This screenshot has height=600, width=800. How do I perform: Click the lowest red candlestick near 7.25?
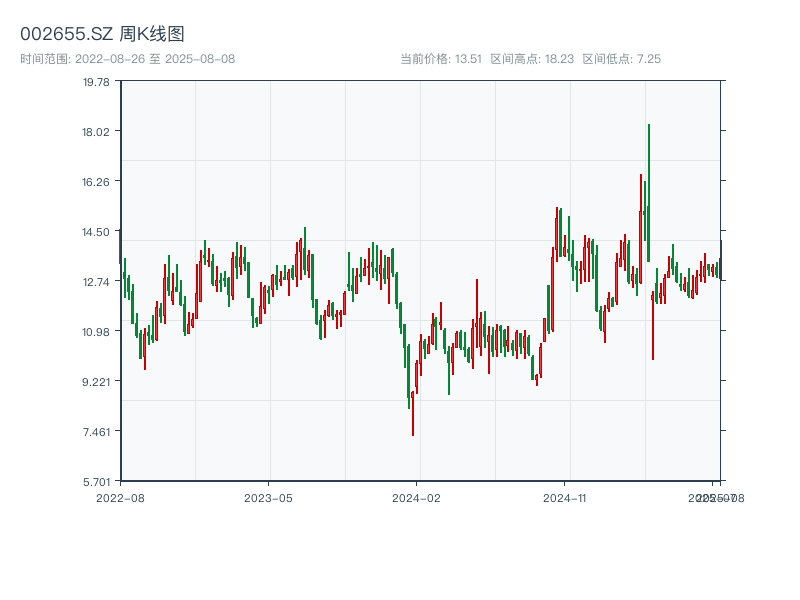click(x=413, y=413)
